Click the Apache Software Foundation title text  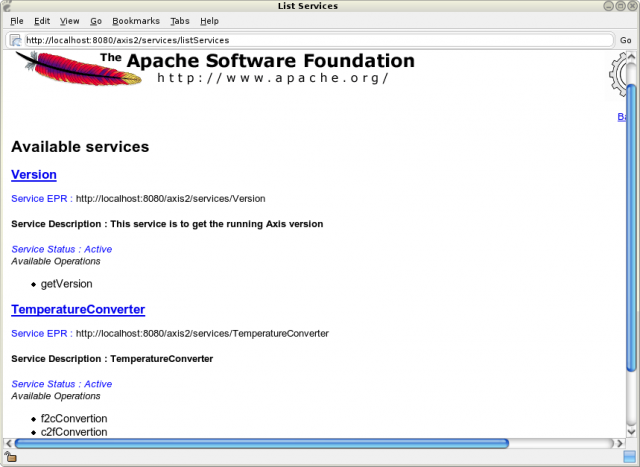pyautogui.click(x=258, y=60)
